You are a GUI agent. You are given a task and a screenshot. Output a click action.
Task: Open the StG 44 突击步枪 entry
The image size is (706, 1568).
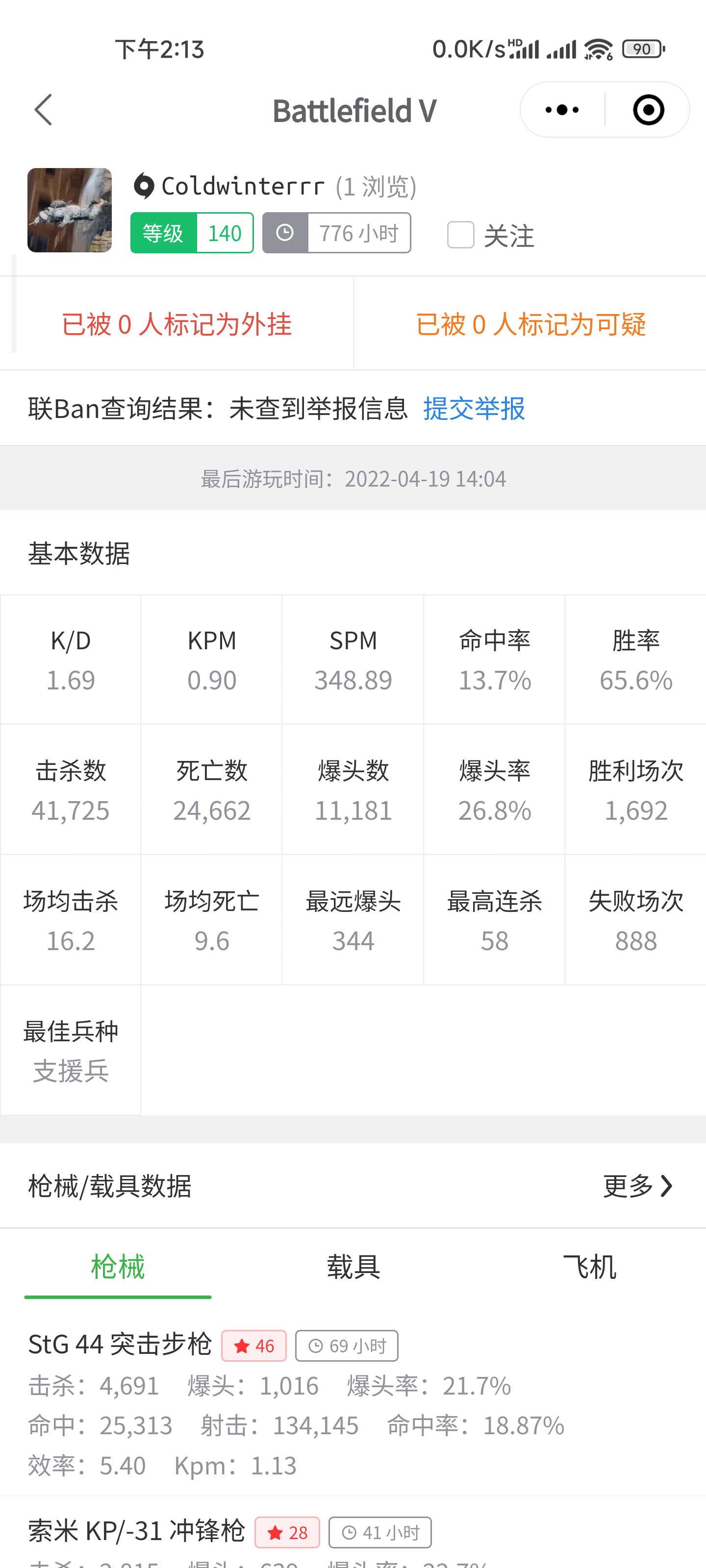(x=120, y=1345)
